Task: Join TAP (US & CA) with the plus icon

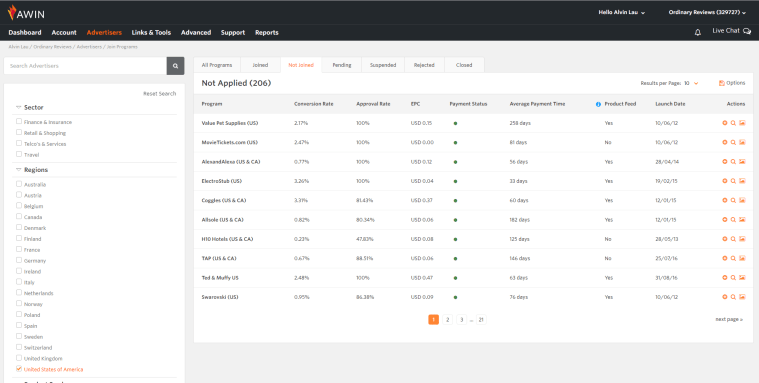Action: (725, 259)
